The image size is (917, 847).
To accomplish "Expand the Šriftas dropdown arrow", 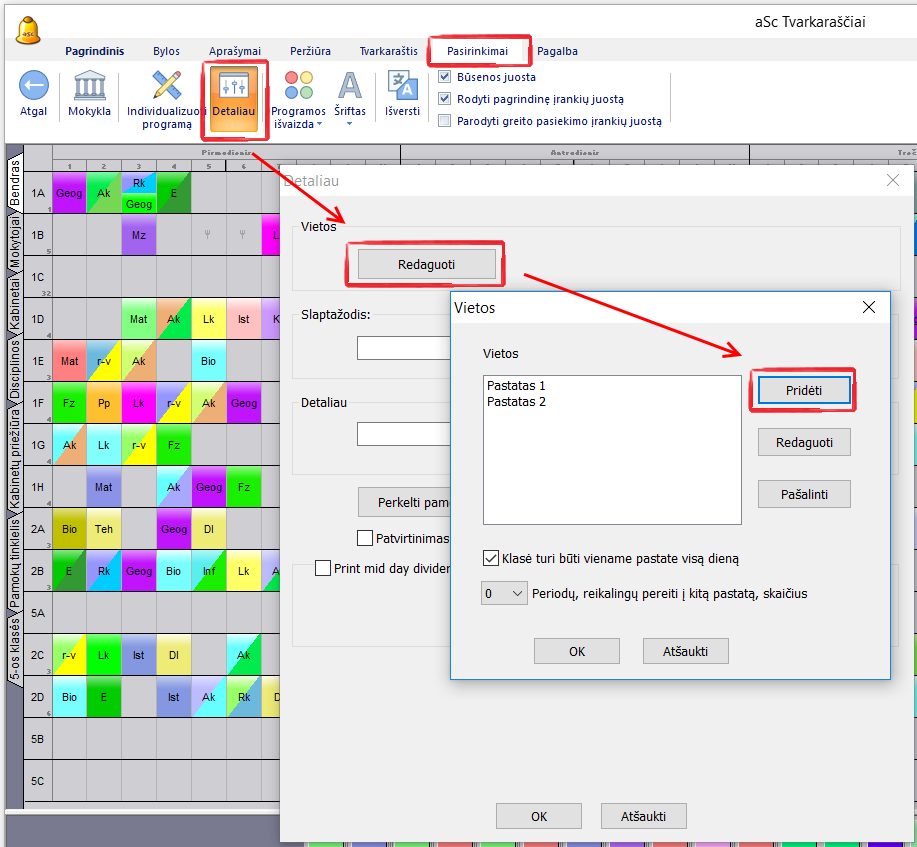I will click(x=350, y=124).
